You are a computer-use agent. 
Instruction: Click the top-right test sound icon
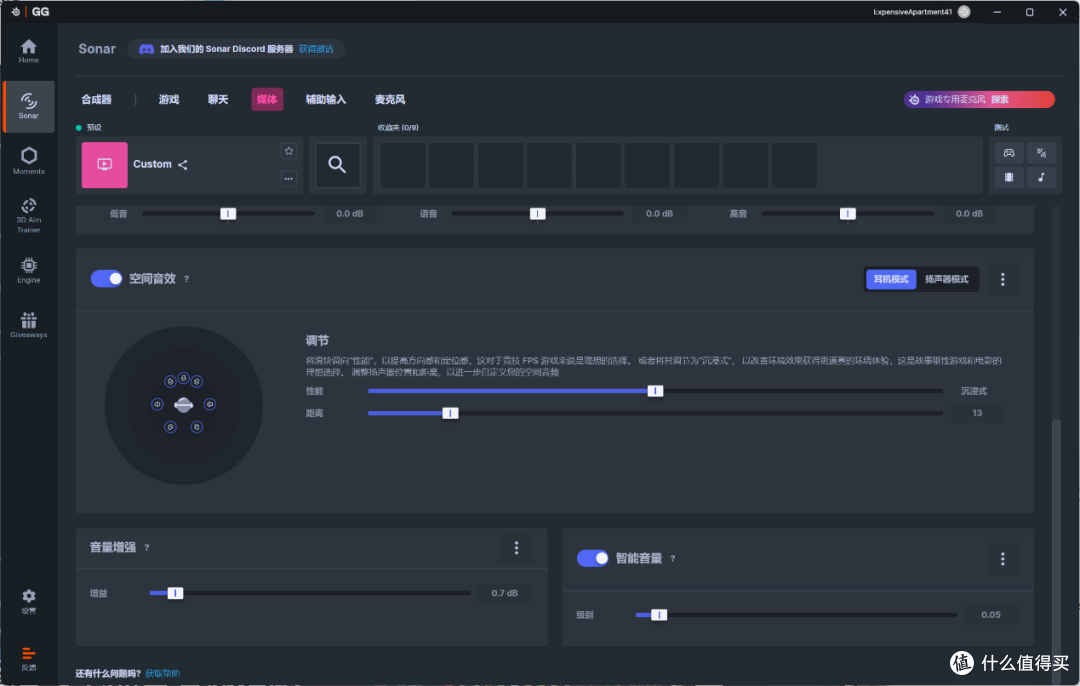(1041, 153)
